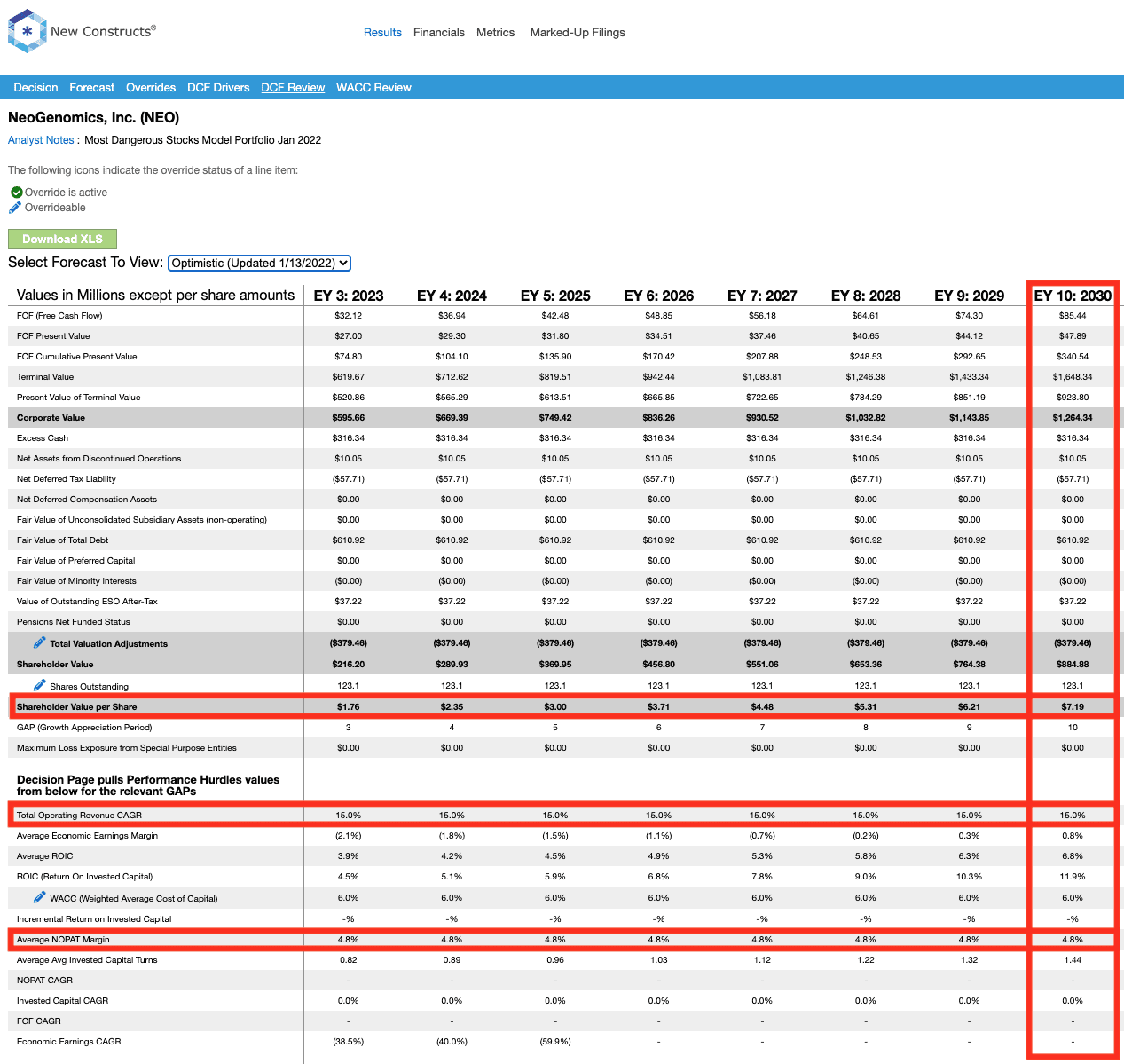This screenshot has height=1064, width=1124.
Task: Go to the Decision sub-tab
Action: click(x=35, y=88)
